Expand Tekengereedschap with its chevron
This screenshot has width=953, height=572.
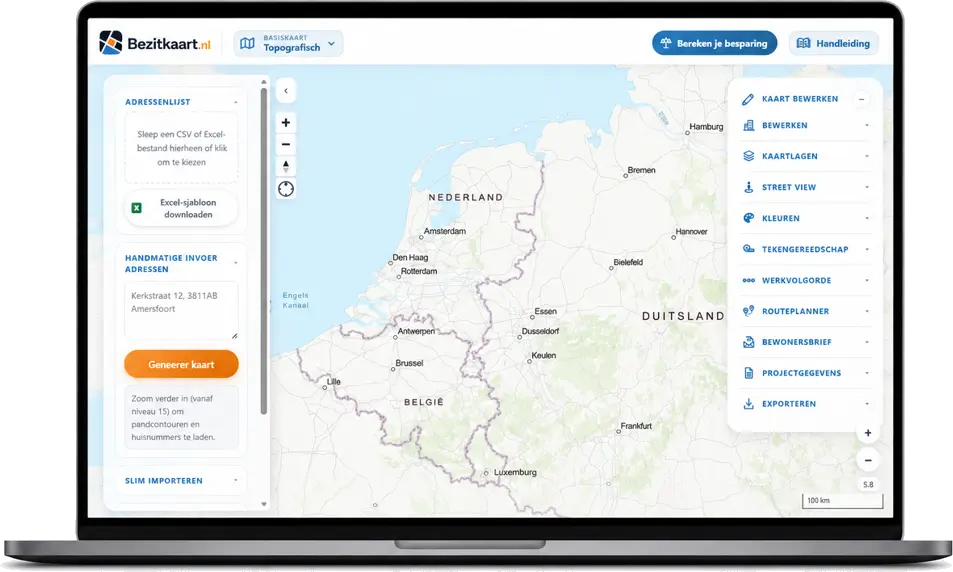867,249
